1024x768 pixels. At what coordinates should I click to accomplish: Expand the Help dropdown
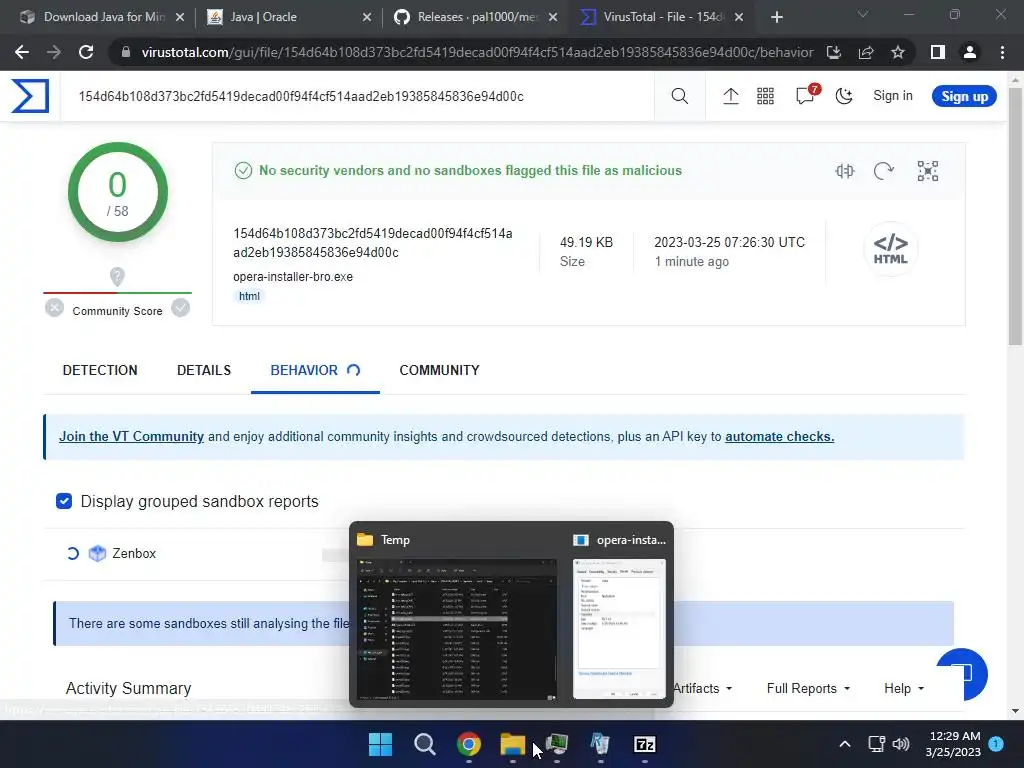pyautogui.click(x=904, y=688)
